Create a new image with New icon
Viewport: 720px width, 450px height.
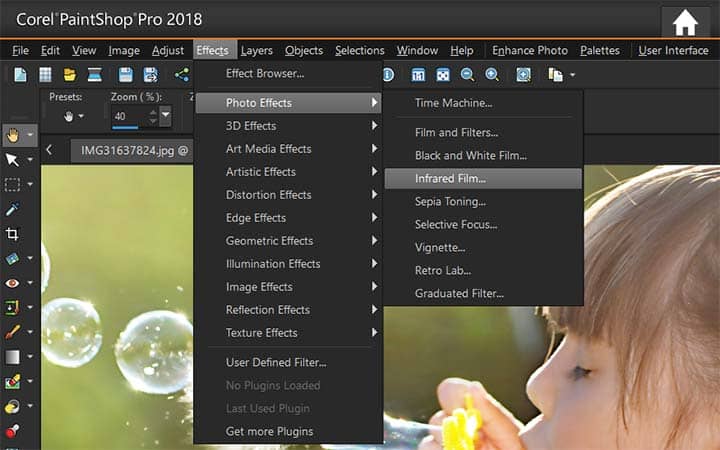[20, 74]
